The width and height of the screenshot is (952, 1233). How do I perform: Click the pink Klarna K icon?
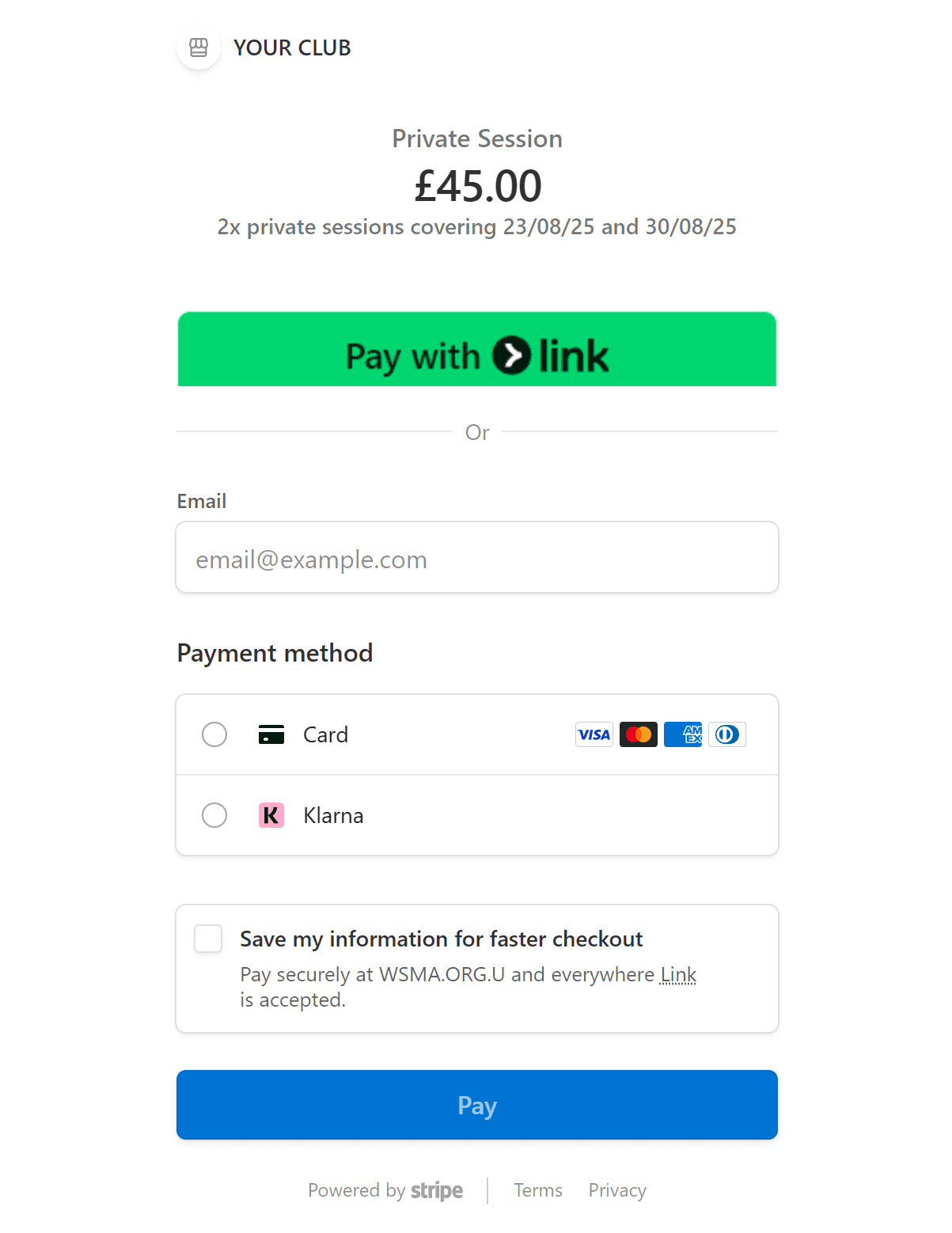[271, 815]
